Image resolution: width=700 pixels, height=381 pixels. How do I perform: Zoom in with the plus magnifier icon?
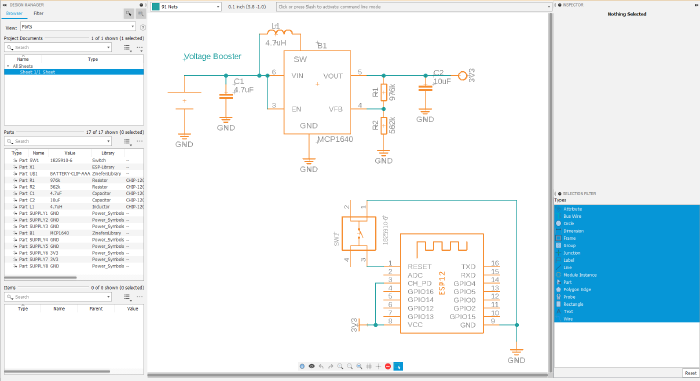(340, 366)
